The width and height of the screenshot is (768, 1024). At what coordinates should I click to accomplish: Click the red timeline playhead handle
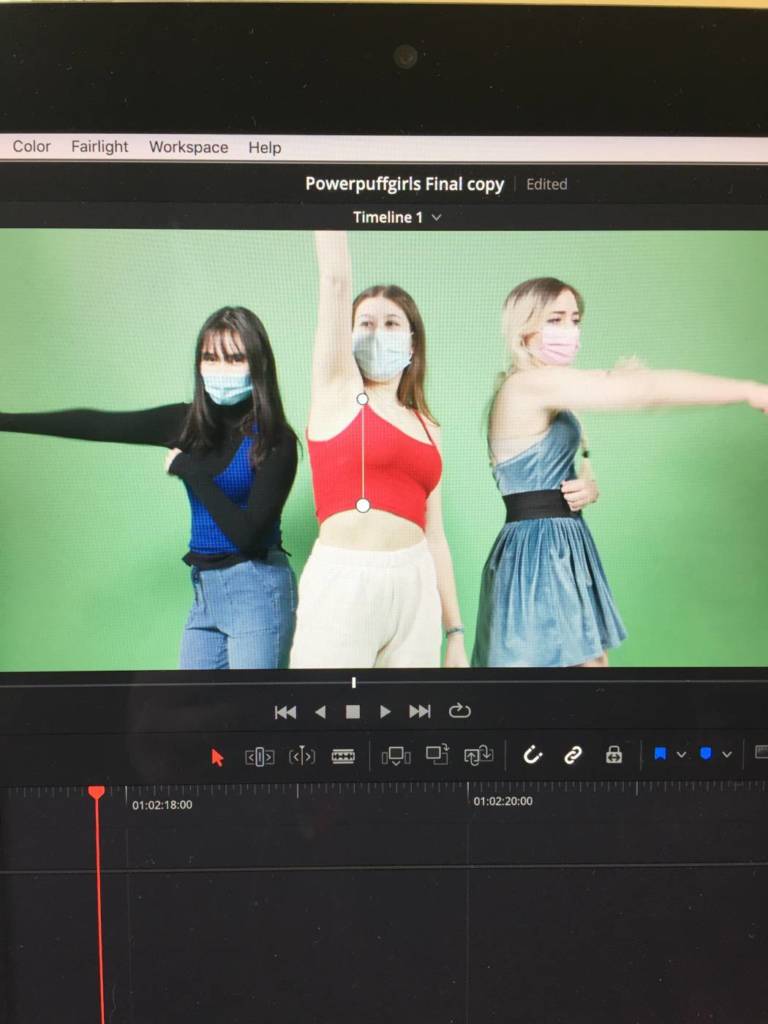(97, 792)
